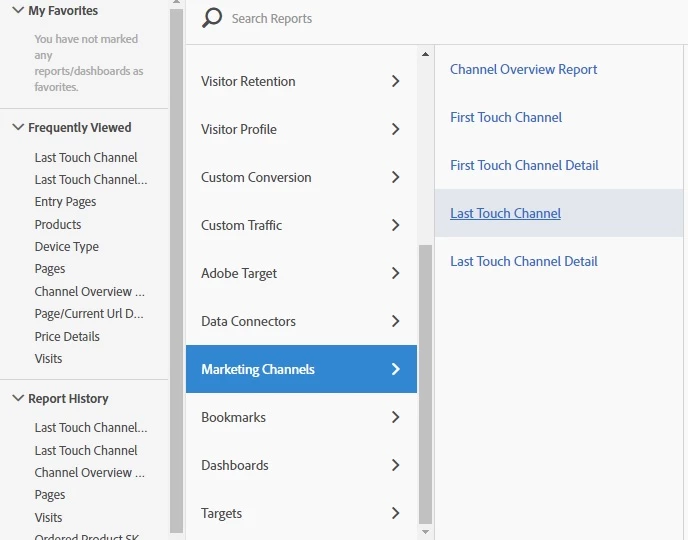Click the Data Connectors chevron arrow
Screen dimensions: 688x540
point(396,321)
